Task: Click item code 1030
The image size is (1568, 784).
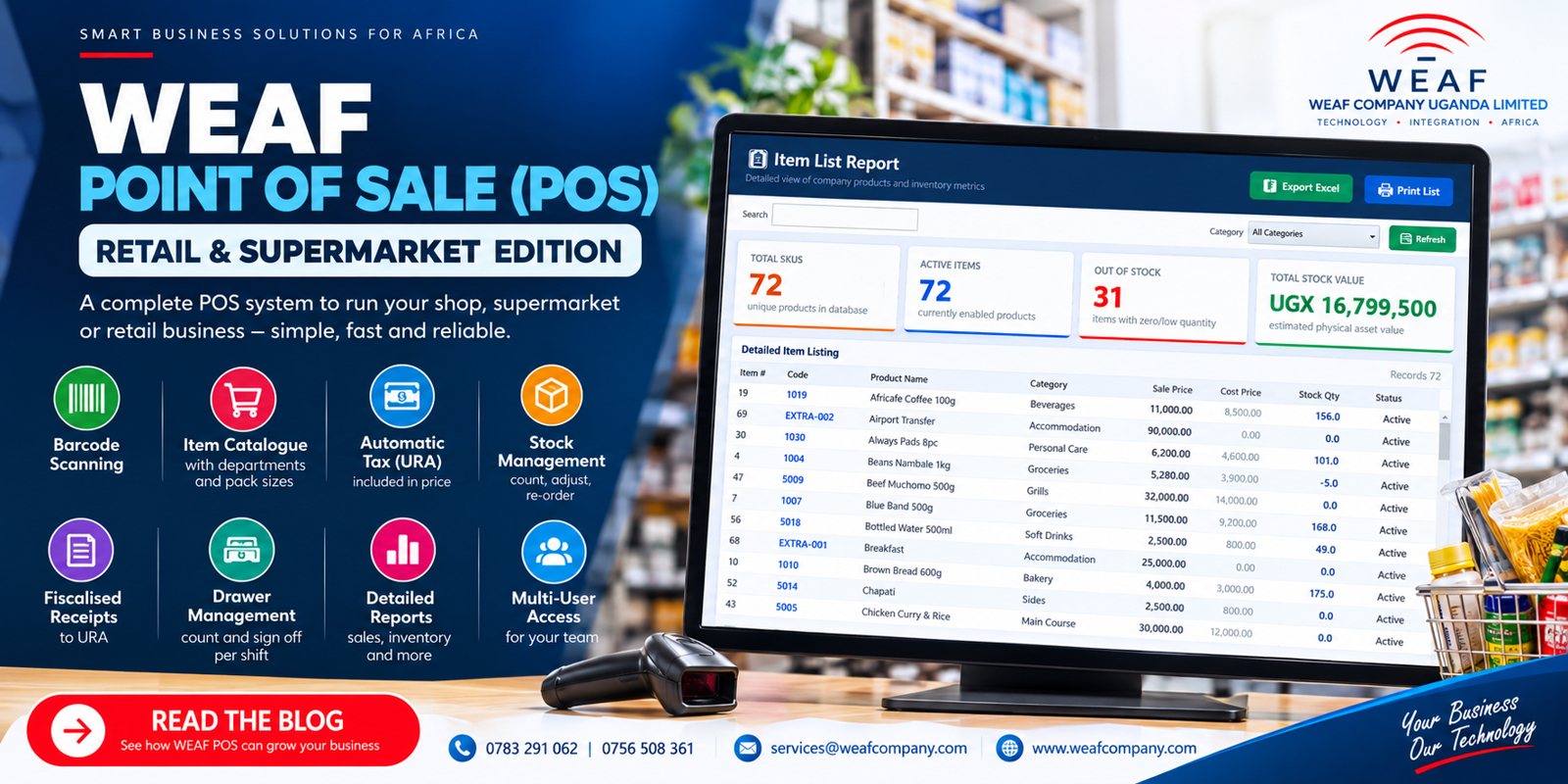Action: coord(795,437)
